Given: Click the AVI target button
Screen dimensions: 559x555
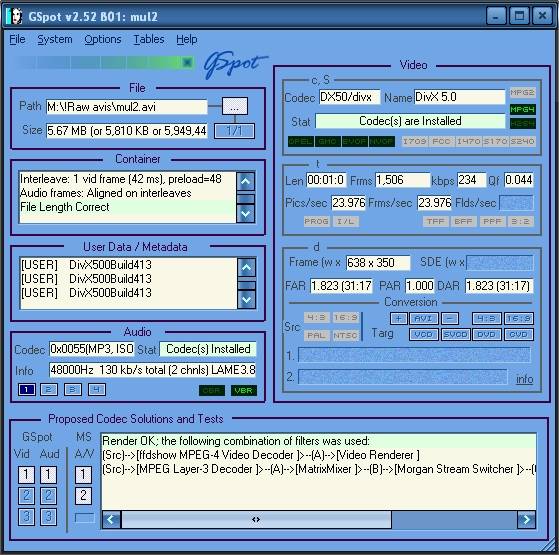Looking at the screenshot, I should tap(424, 318).
